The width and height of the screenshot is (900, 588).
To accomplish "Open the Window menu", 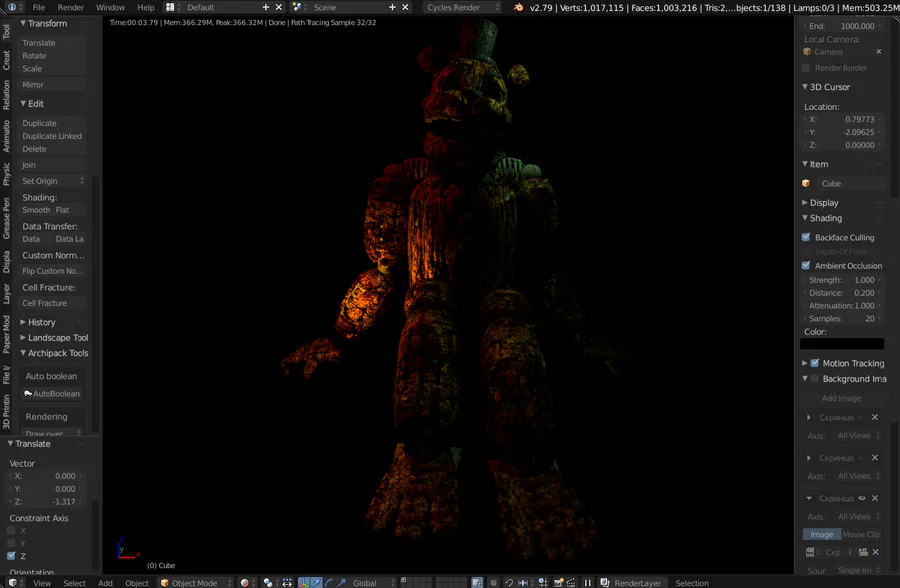I will (x=110, y=7).
